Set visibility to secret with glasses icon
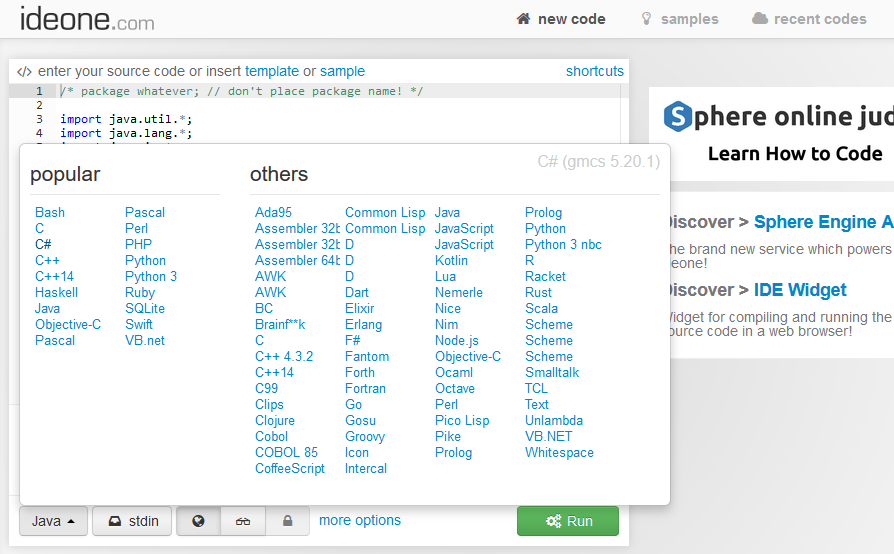 243,521
